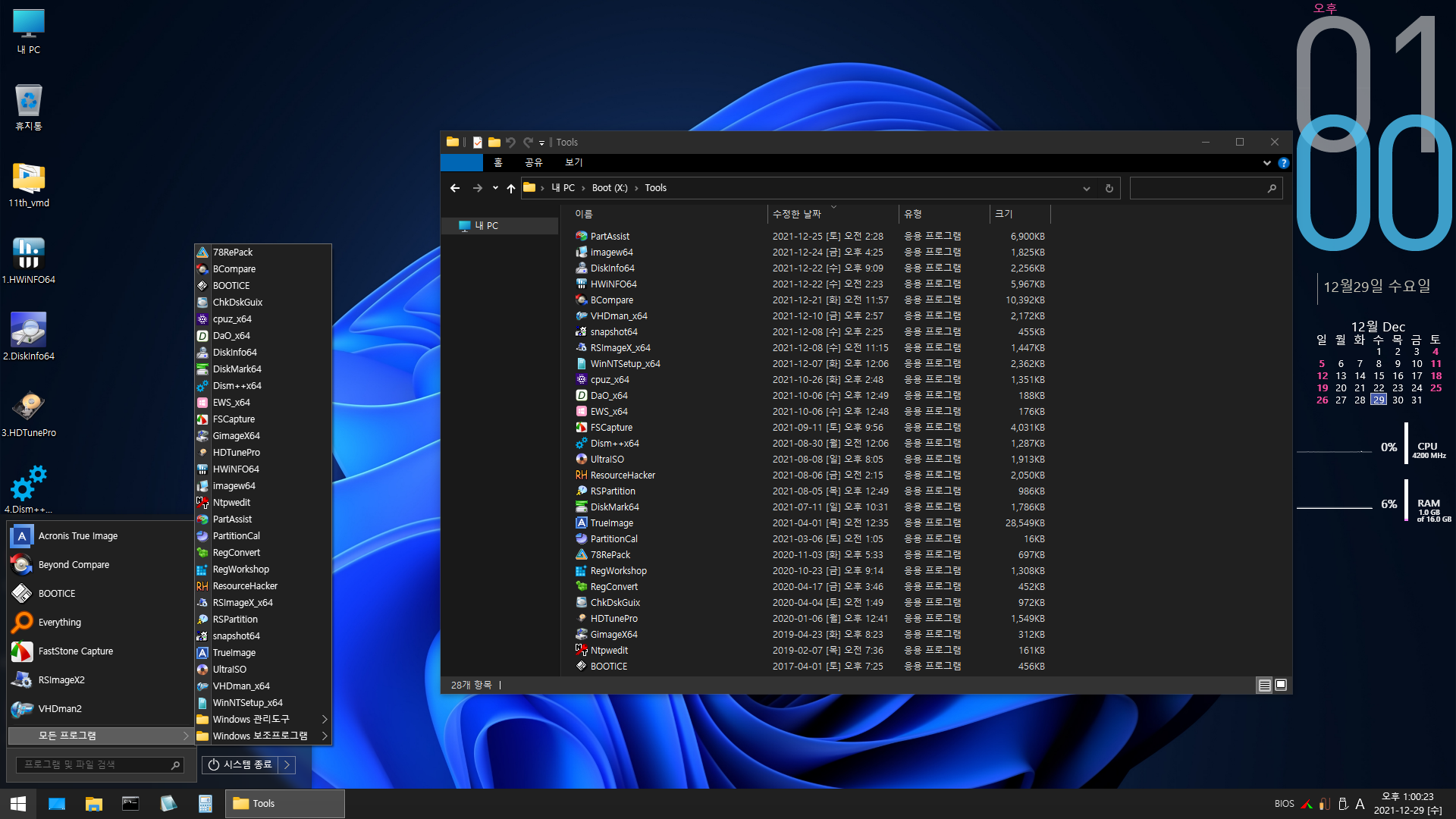The height and width of the screenshot is (819, 1456).
Task: Launch Everything search from start menu
Action: click(99, 623)
